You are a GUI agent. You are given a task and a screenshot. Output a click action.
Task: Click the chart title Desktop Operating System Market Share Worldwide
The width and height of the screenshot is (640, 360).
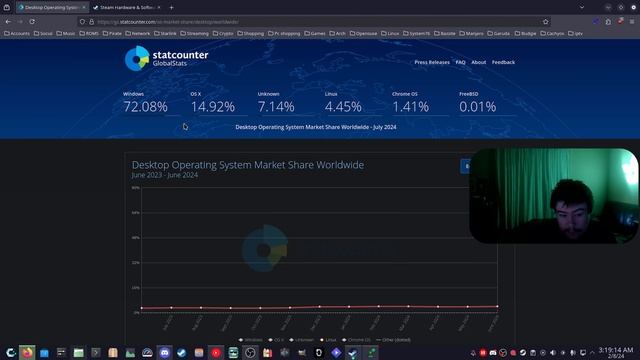(x=248, y=165)
